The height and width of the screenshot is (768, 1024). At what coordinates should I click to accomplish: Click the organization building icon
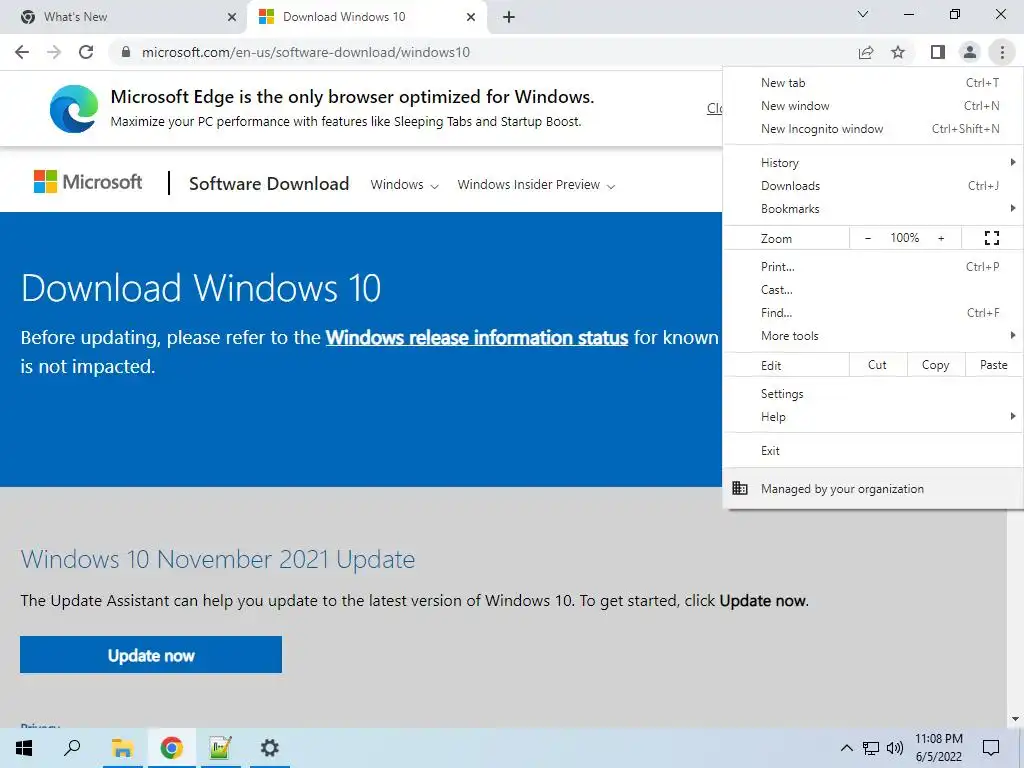(740, 488)
